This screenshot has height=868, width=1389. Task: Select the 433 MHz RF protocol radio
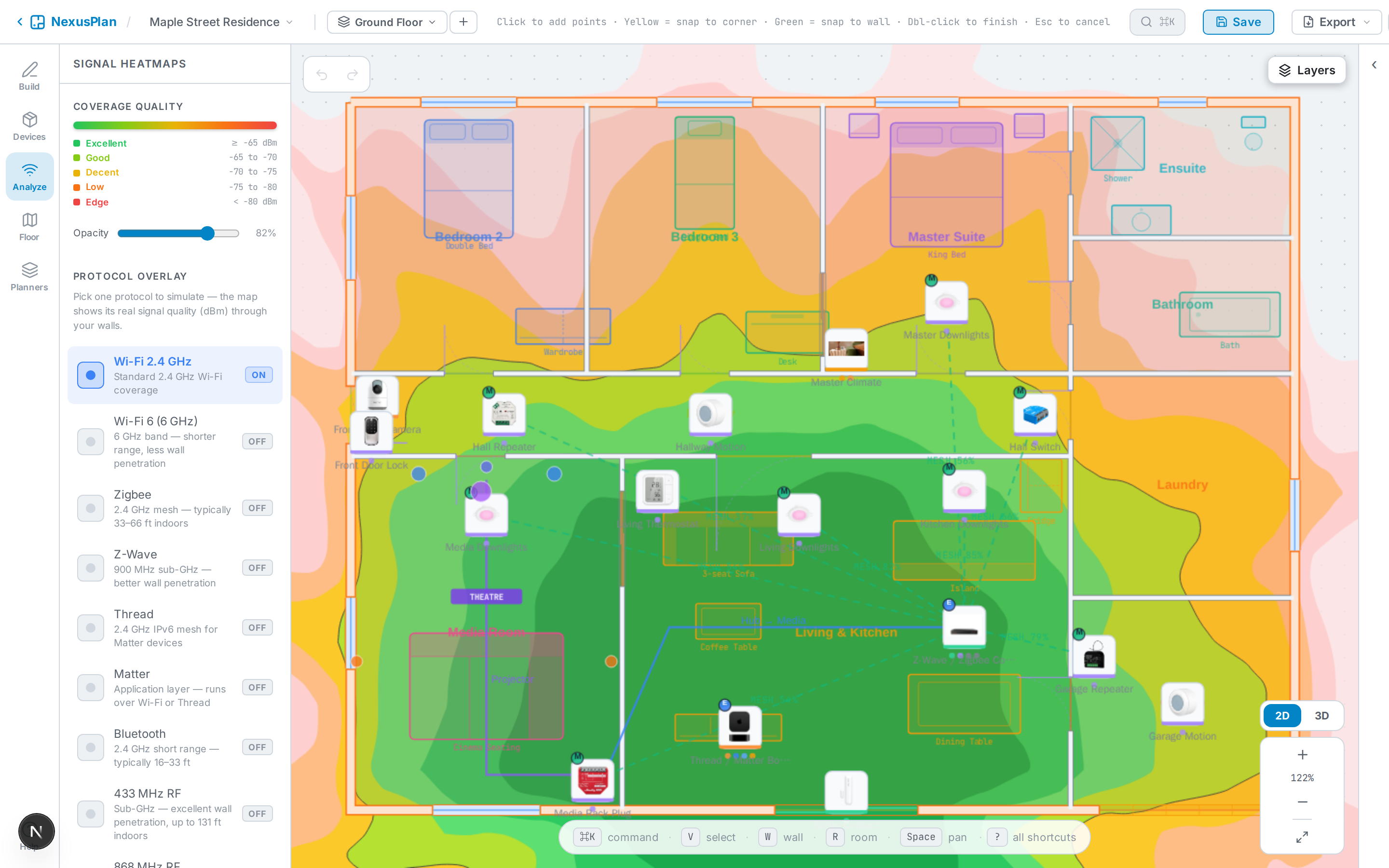tap(91, 814)
